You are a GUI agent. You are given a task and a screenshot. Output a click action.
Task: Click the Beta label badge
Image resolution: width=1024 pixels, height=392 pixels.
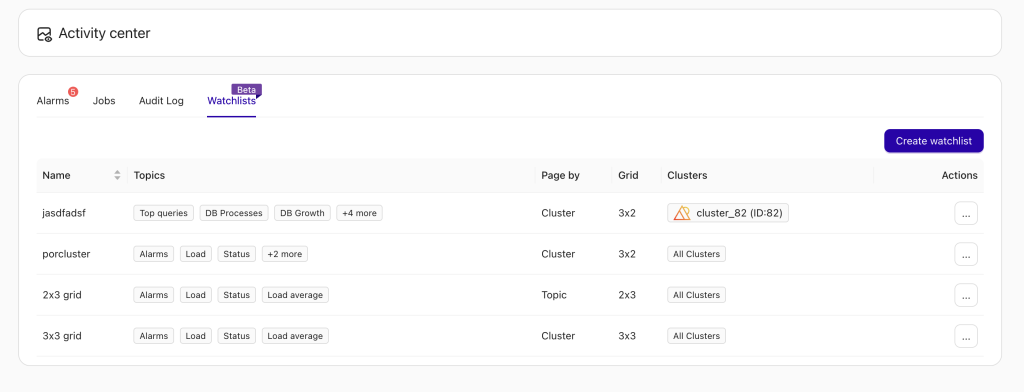[246, 90]
